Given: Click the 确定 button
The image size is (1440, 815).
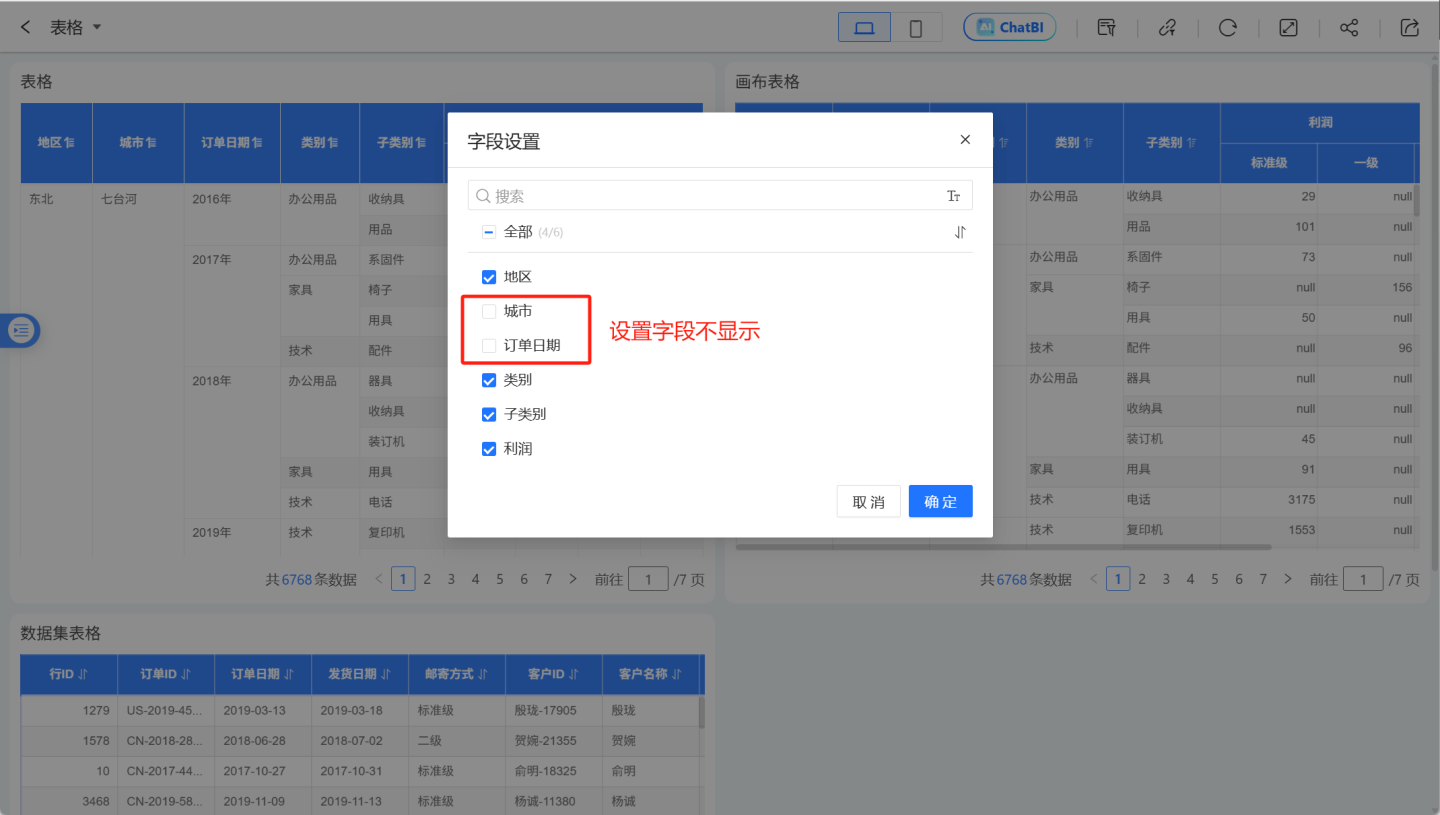Looking at the screenshot, I should (x=940, y=502).
